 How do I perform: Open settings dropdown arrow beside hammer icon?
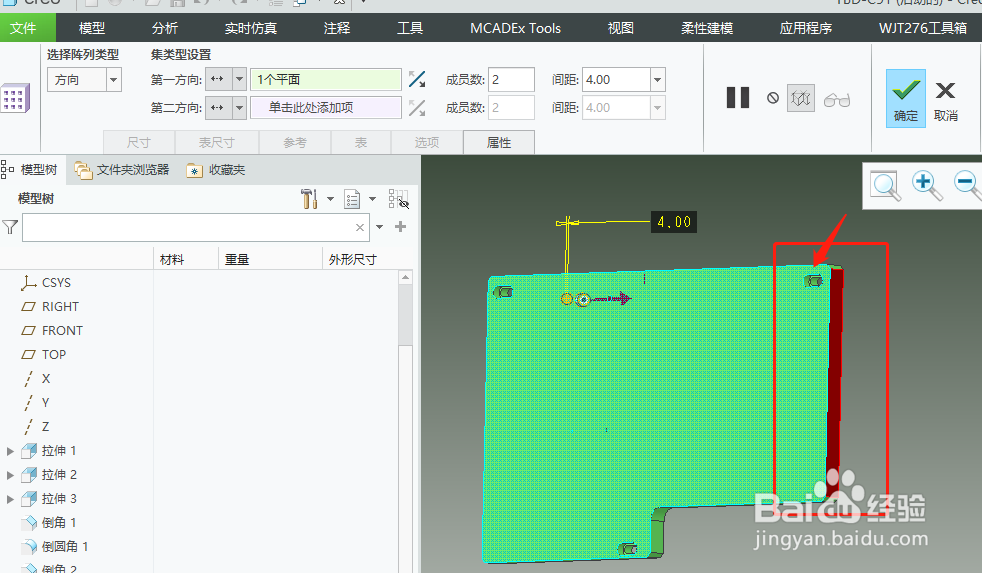[331, 199]
